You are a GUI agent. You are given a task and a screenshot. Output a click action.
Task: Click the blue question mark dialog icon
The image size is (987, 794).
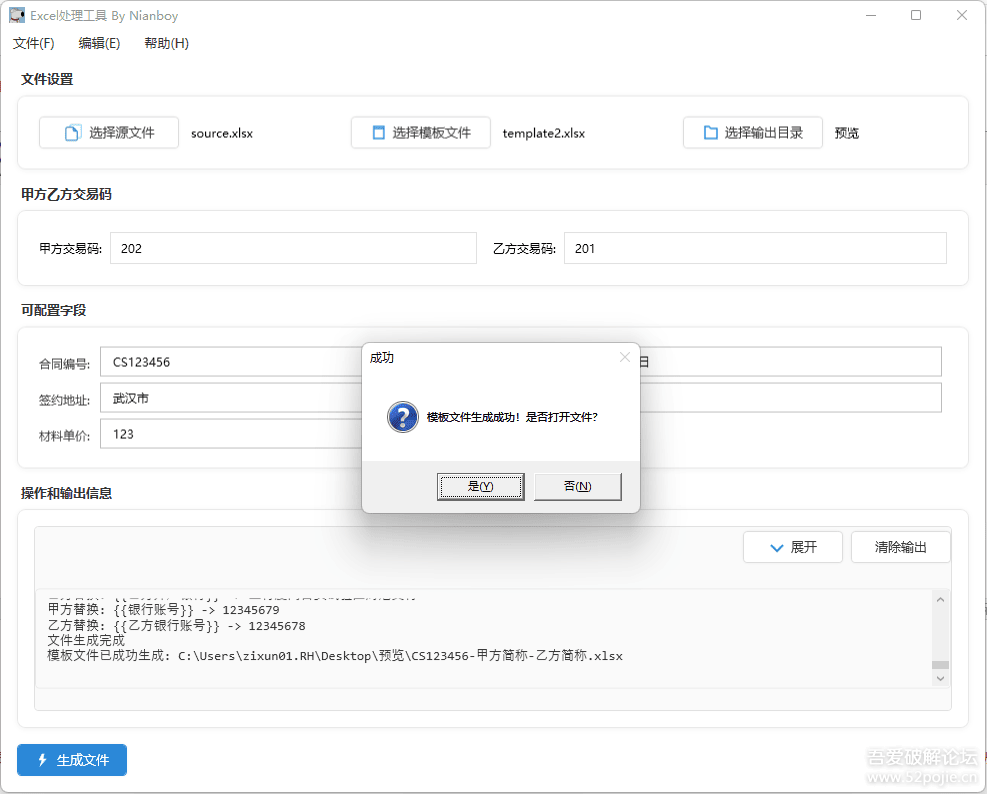(402, 417)
